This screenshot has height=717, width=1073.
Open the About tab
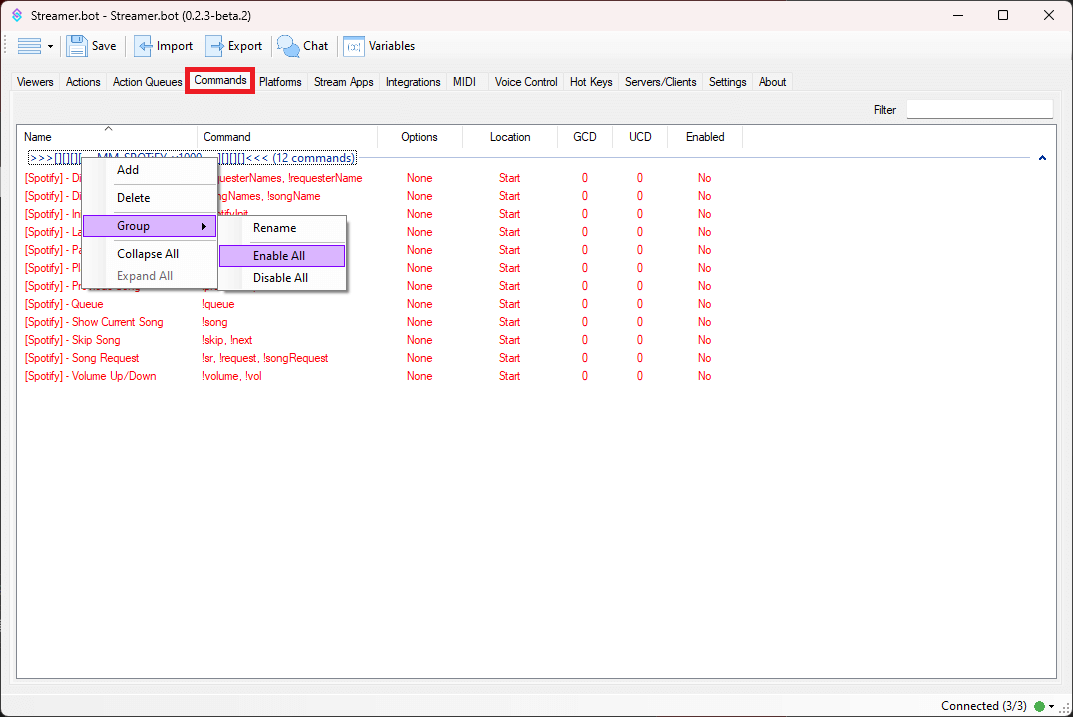pyautogui.click(x=772, y=81)
